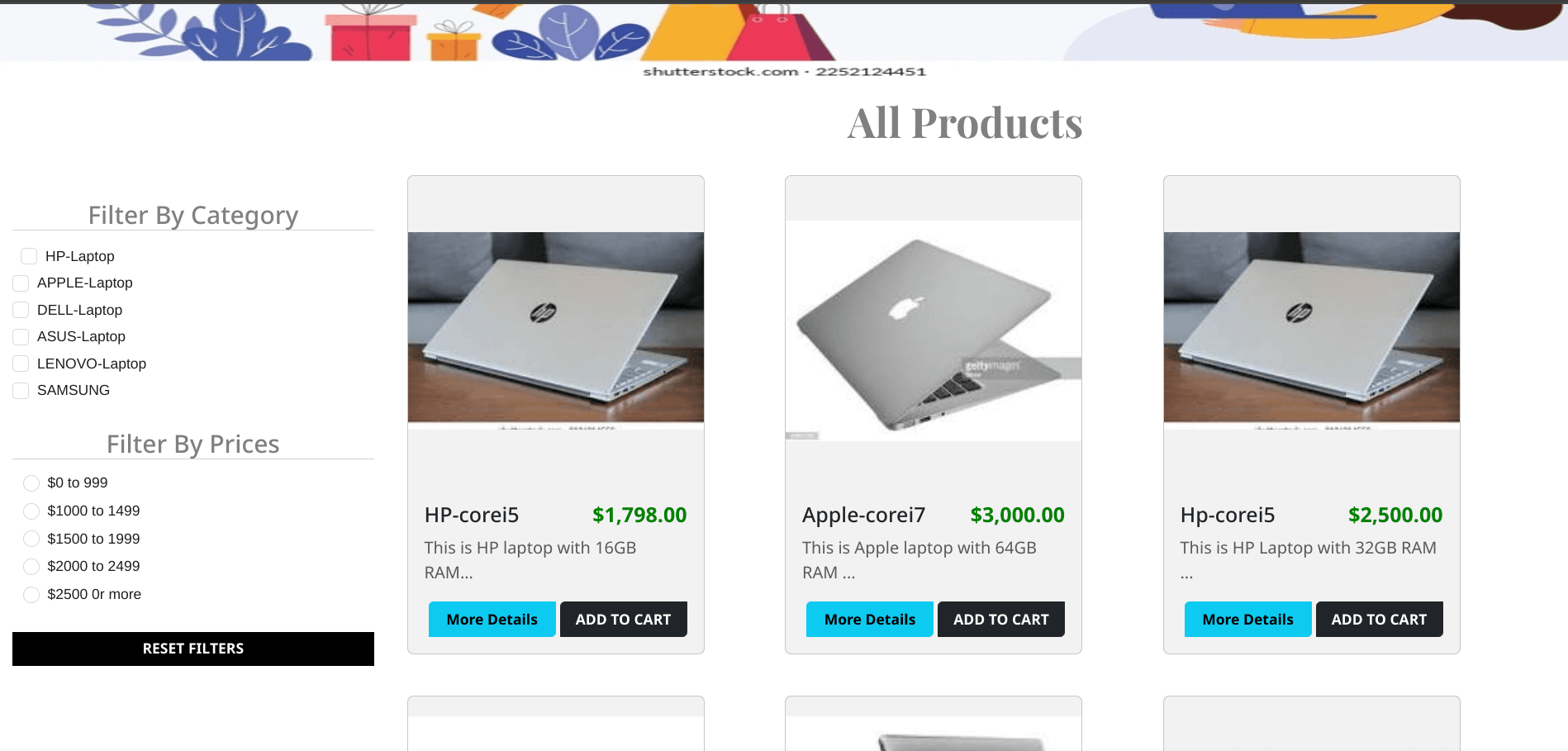Click the Apple laptop product image
The width and height of the screenshot is (1568, 751).
point(934,330)
